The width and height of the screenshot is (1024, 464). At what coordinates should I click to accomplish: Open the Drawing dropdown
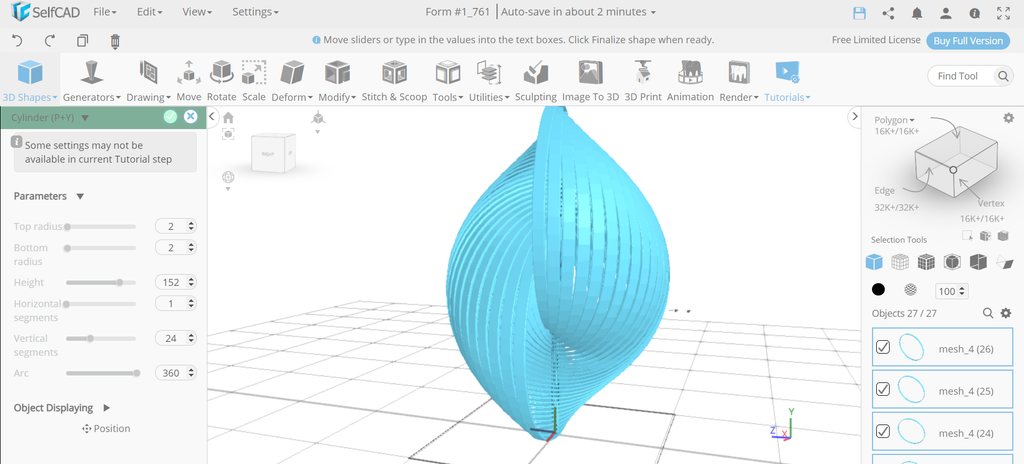click(148, 82)
